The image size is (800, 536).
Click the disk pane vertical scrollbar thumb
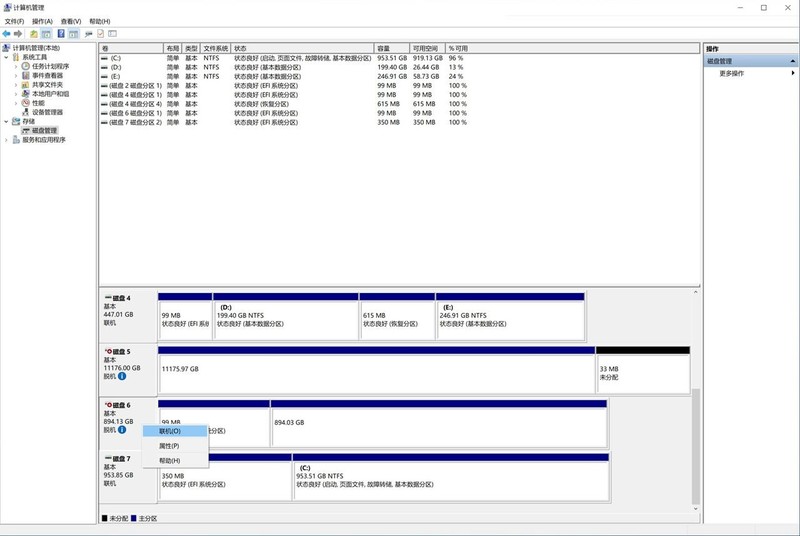pyautogui.click(x=695, y=446)
